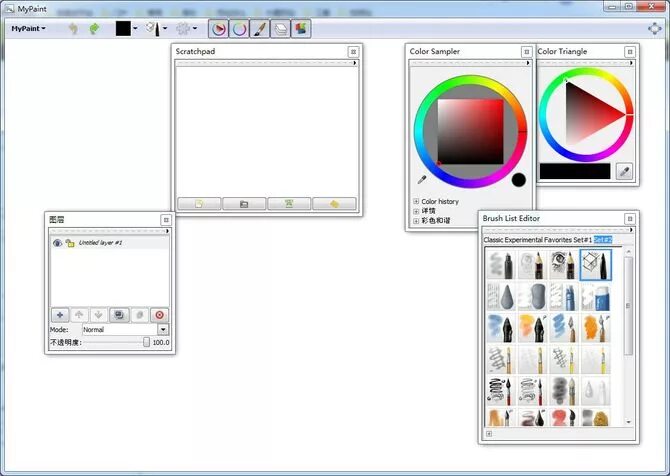Click the brush settings gear icon
The width and height of the screenshot is (670, 476).
tap(183, 29)
